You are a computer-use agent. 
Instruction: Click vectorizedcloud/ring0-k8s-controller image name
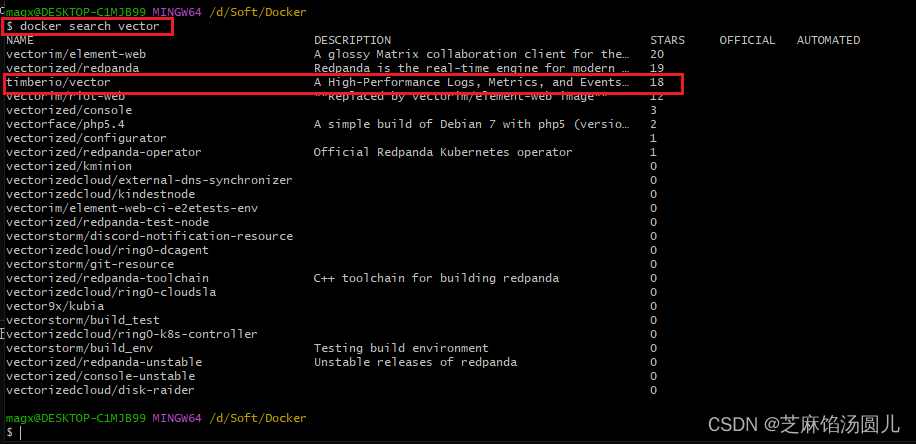pos(131,335)
